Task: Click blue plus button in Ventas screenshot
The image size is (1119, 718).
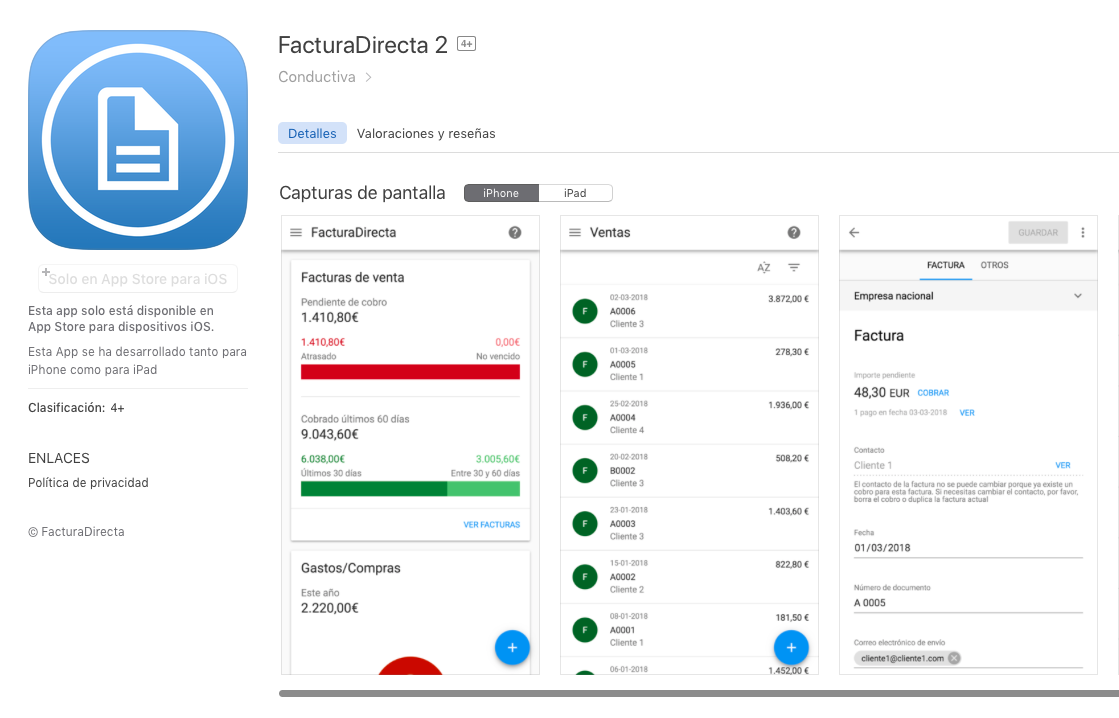Action: (791, 647)
